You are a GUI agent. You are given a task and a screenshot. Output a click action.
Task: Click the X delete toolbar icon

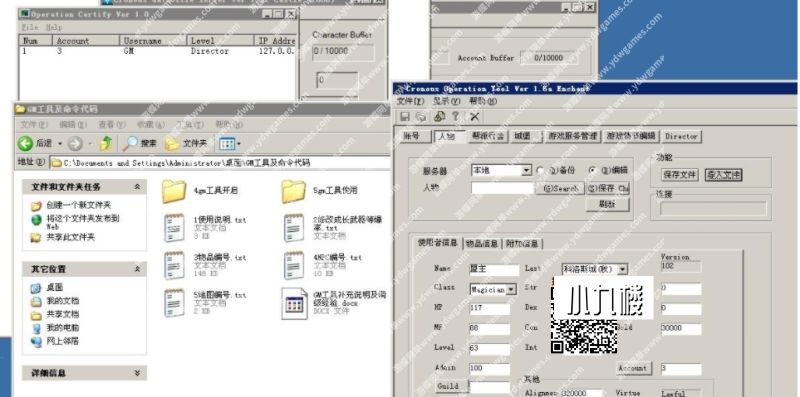474,117
